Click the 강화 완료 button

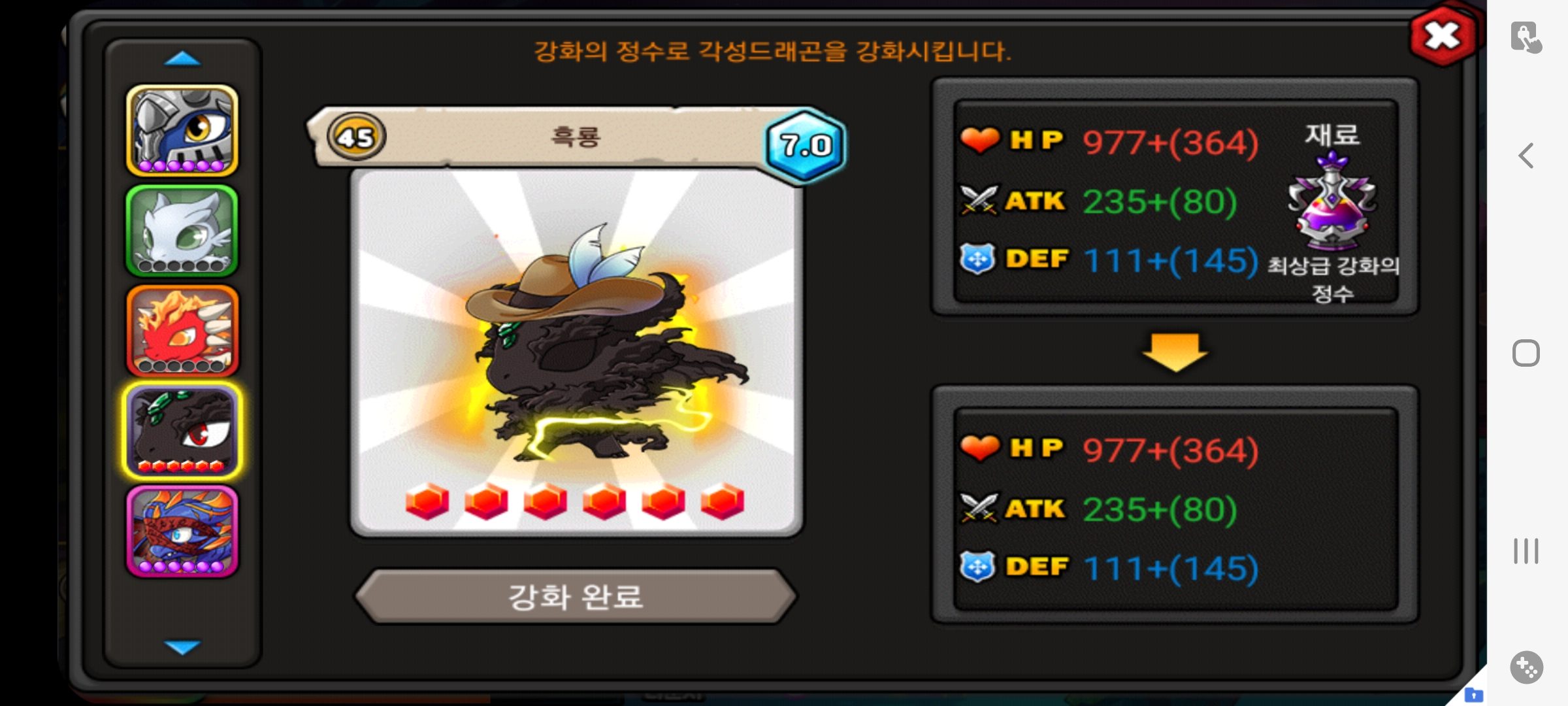coord(576,596)
